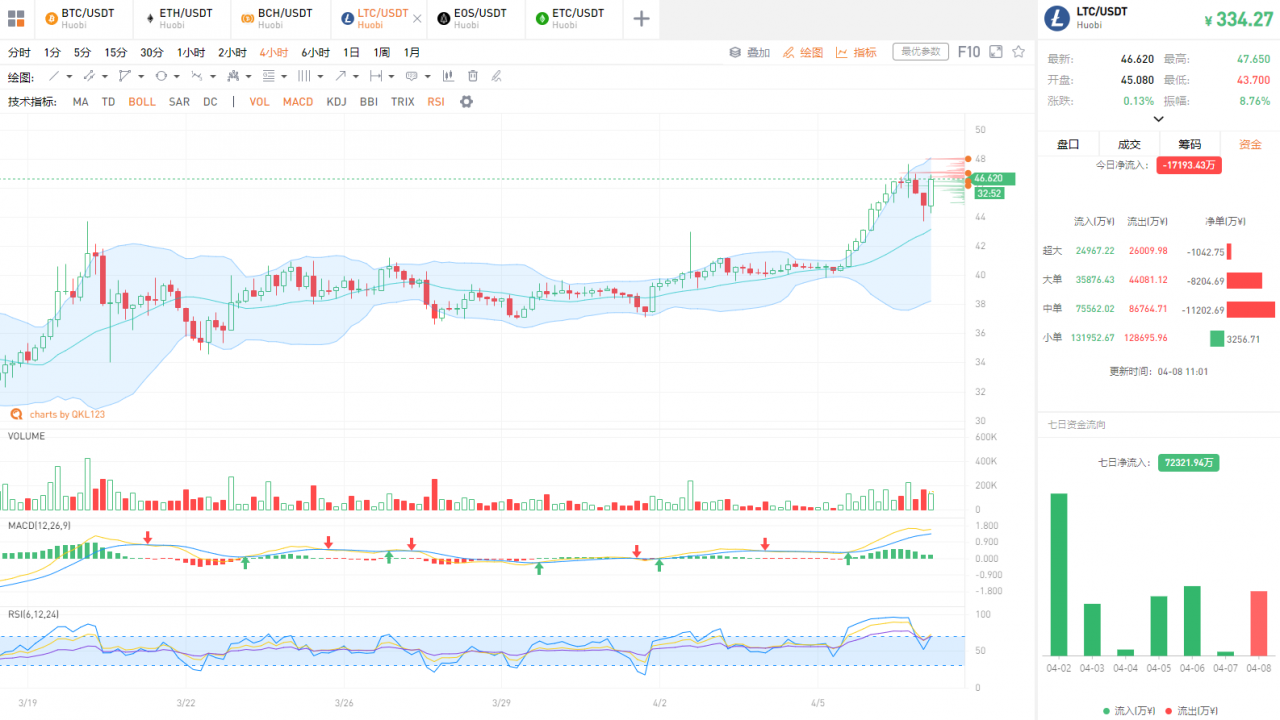Screen dimensions: 1280x720
Task: Select the 15分 timeframe
Action: (x=116, y=52)
